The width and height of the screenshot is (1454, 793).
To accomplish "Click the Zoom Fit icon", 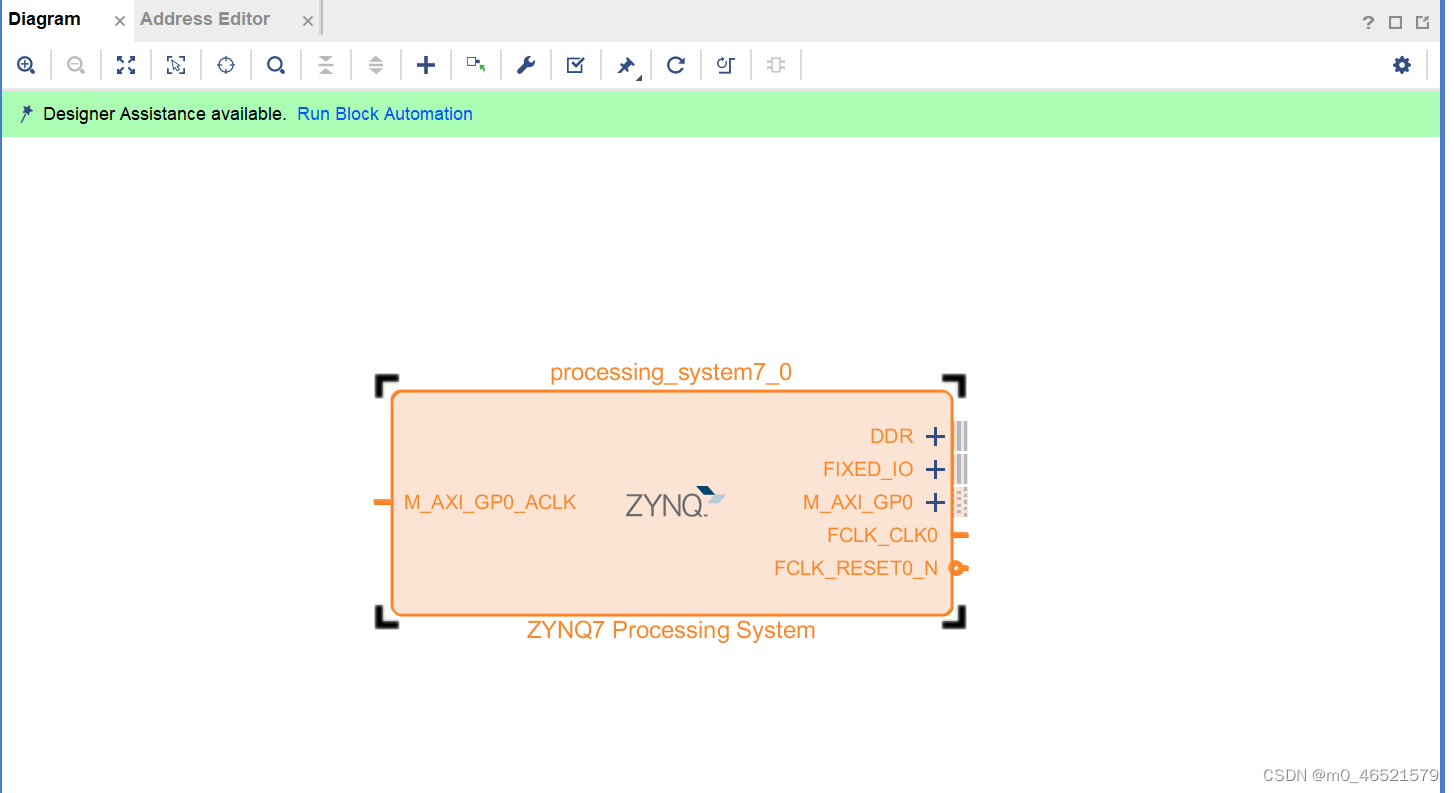I will 126,64.
